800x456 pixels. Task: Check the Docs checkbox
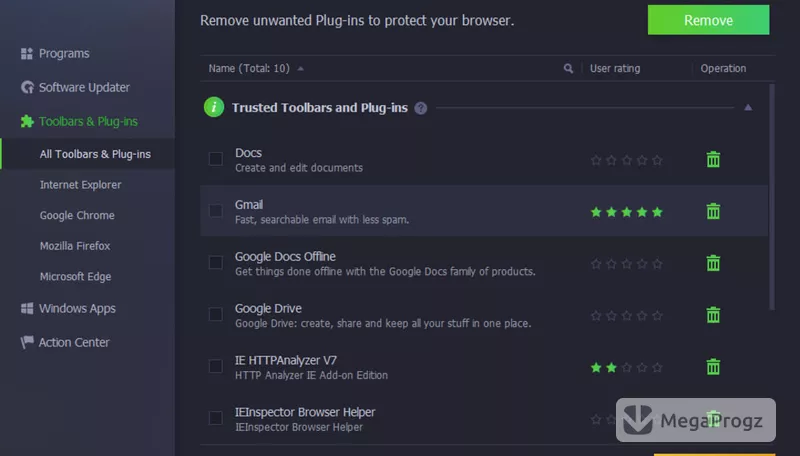(216, 159)
